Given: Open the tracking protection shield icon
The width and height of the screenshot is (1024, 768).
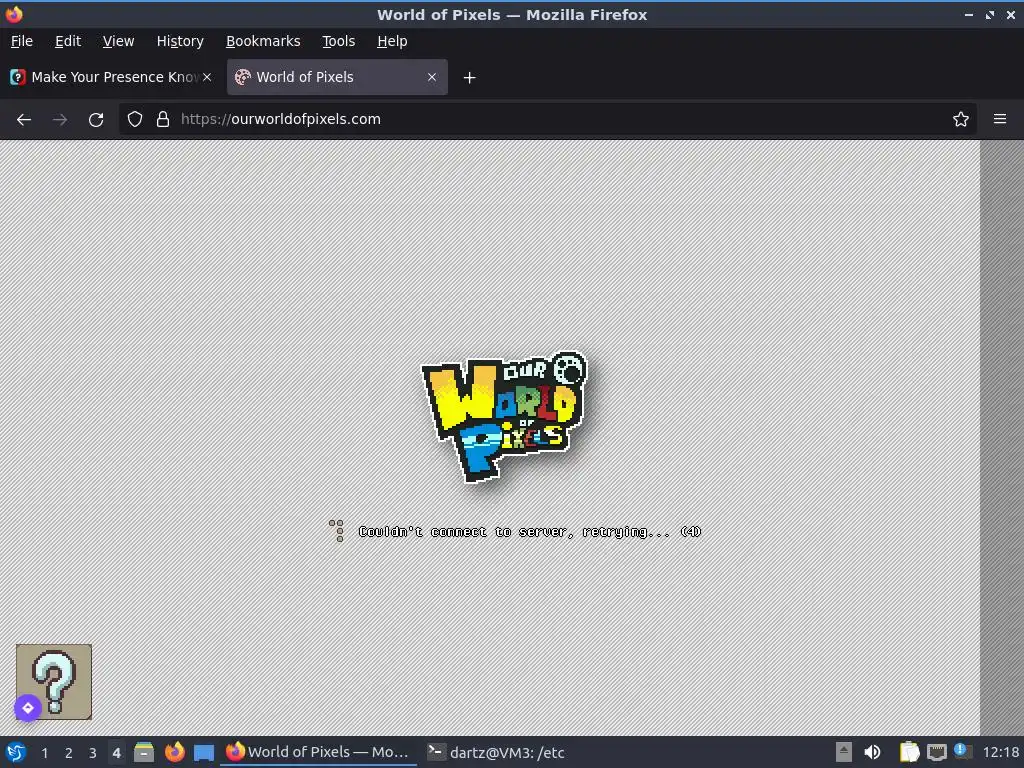Looking at the screenshot, I should point(135,120).
